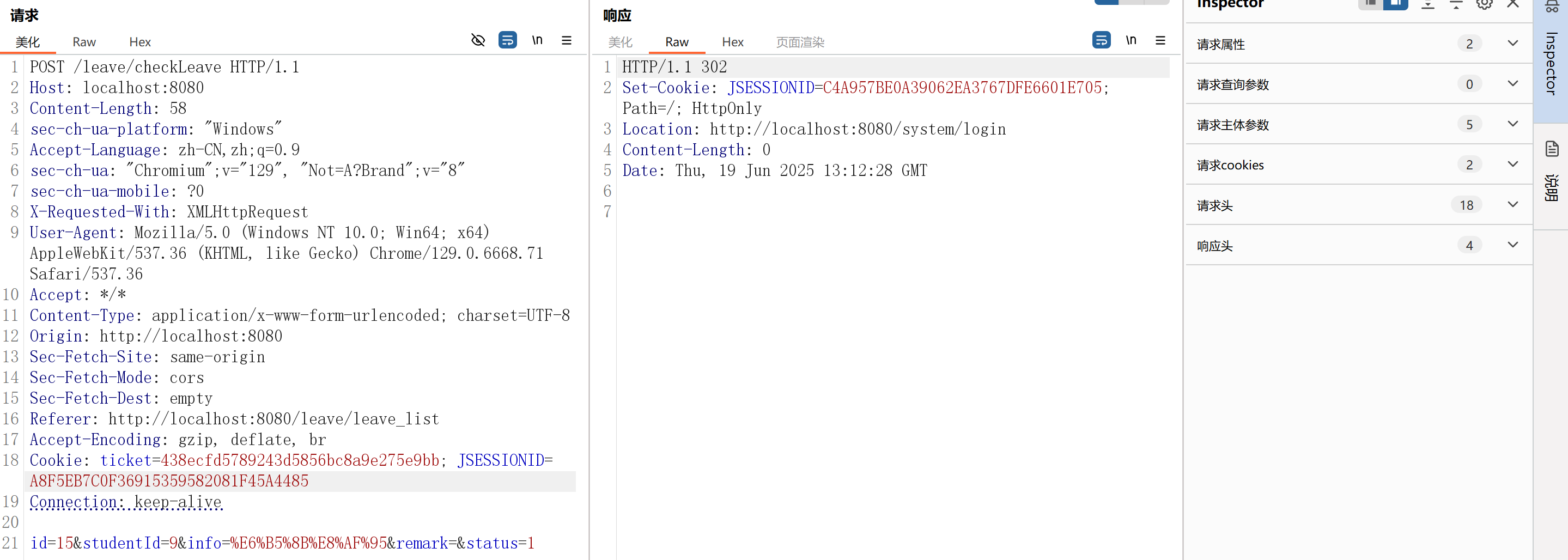Select the response Hex tab

coord(733,42)
